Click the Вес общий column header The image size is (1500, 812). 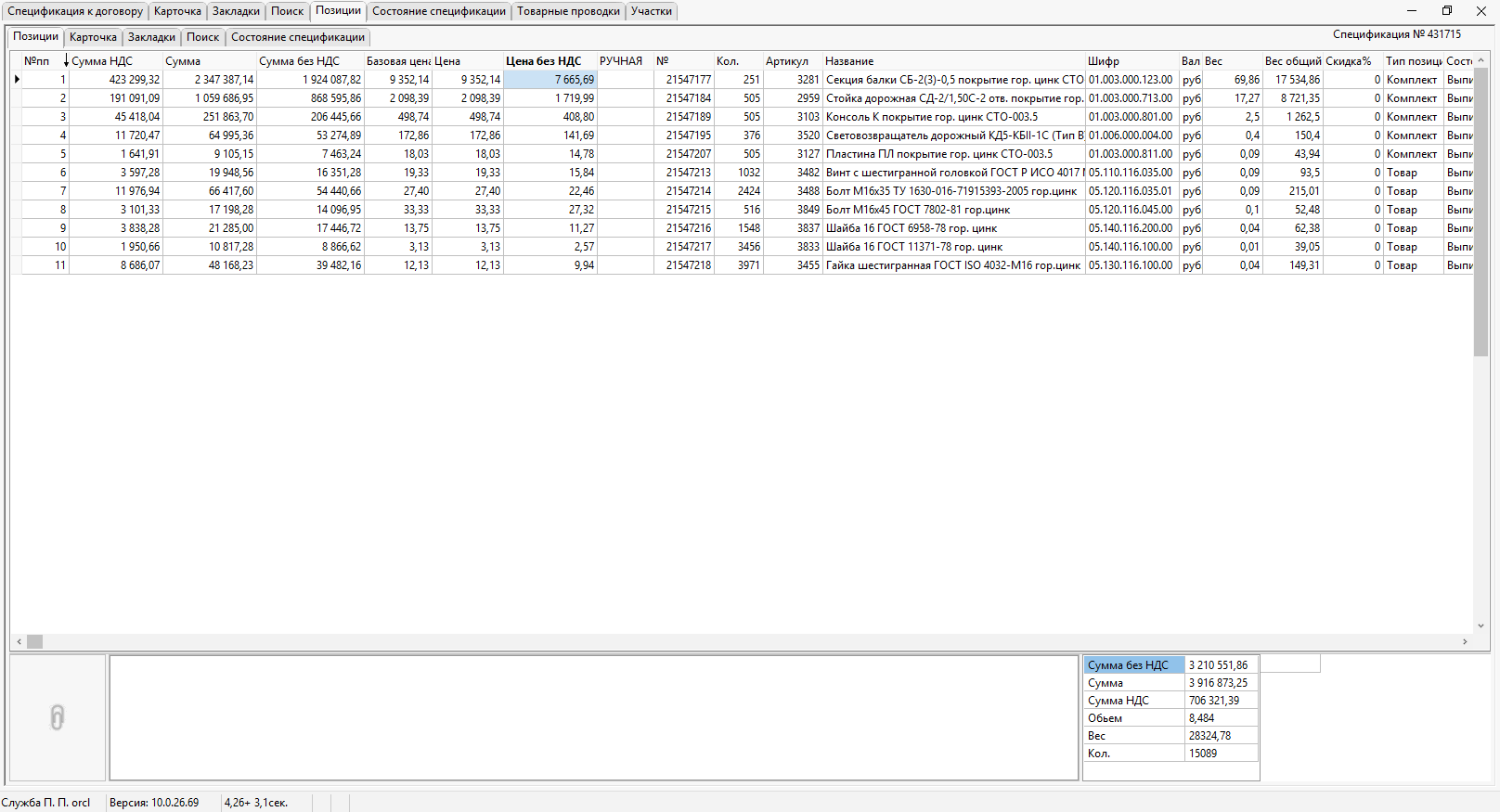click(1293, 61)
